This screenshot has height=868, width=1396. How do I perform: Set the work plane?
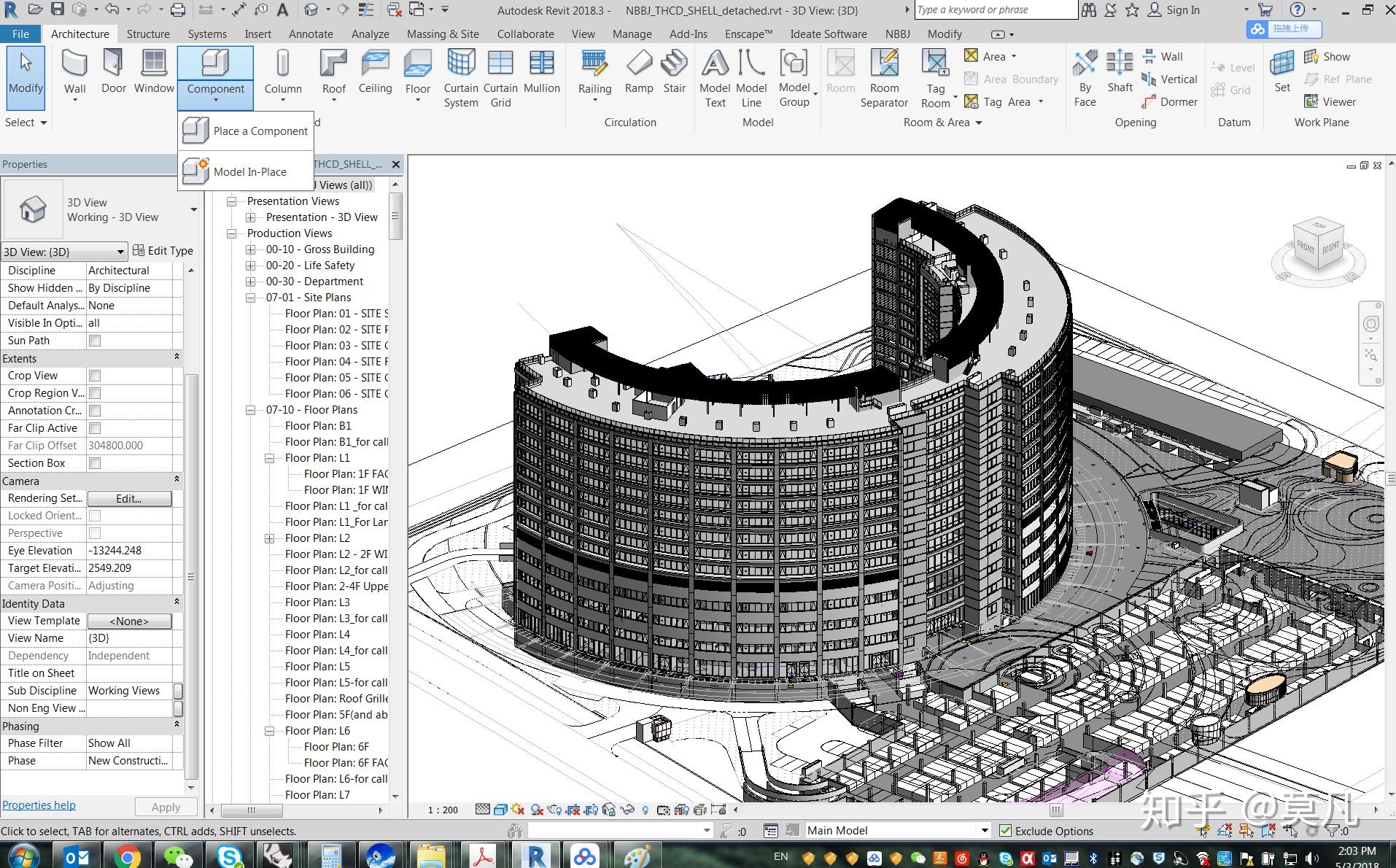[1282, 71]
